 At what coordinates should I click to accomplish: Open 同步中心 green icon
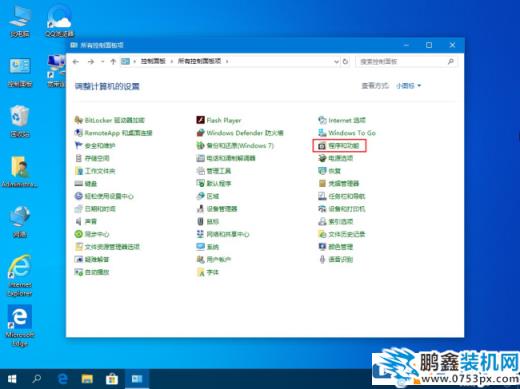79,234
